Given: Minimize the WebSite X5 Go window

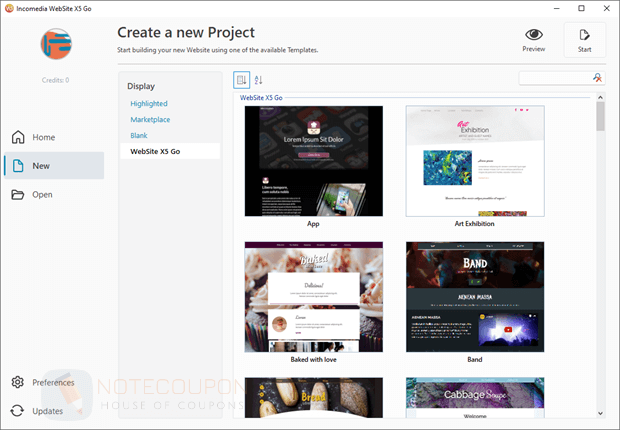Looking at the screenshot, I should click(557, 8).
